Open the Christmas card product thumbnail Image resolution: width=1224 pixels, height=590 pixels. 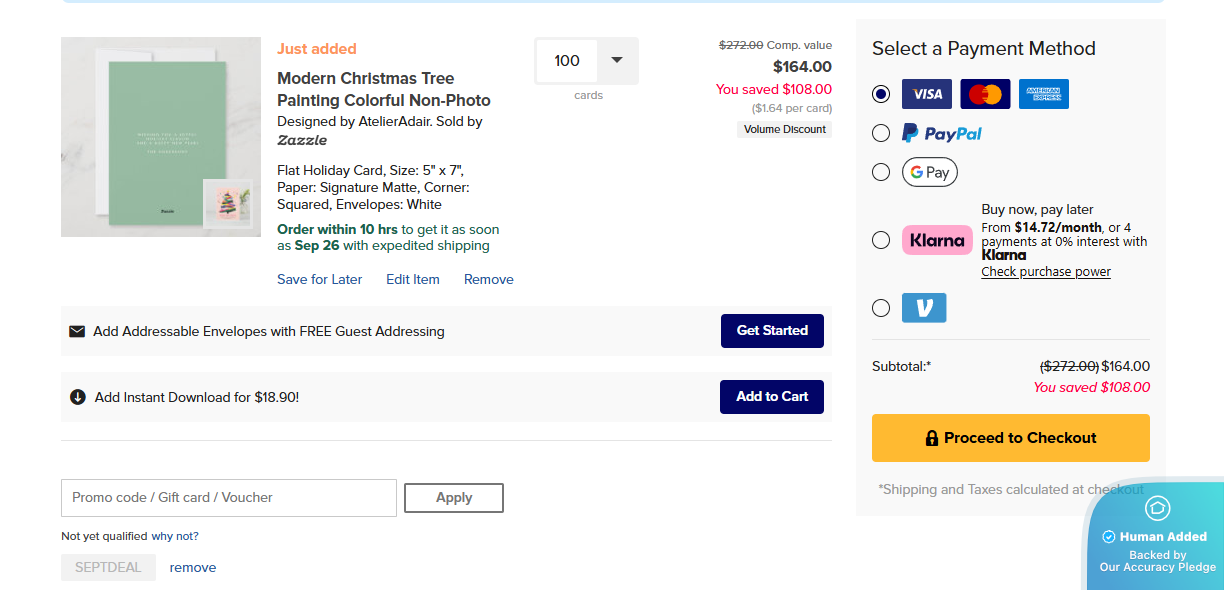(x=160, y=137)
